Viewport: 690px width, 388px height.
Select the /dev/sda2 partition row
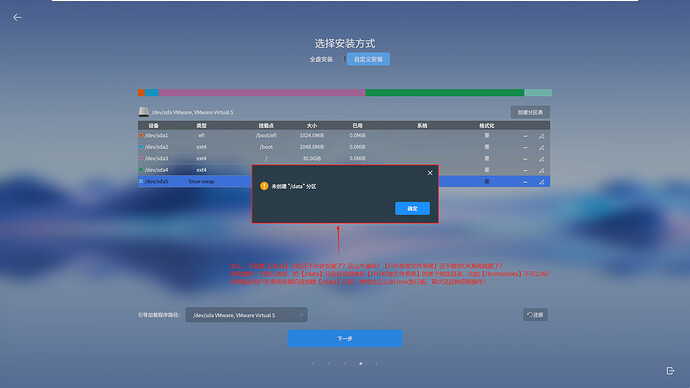[x=344, y=147]
